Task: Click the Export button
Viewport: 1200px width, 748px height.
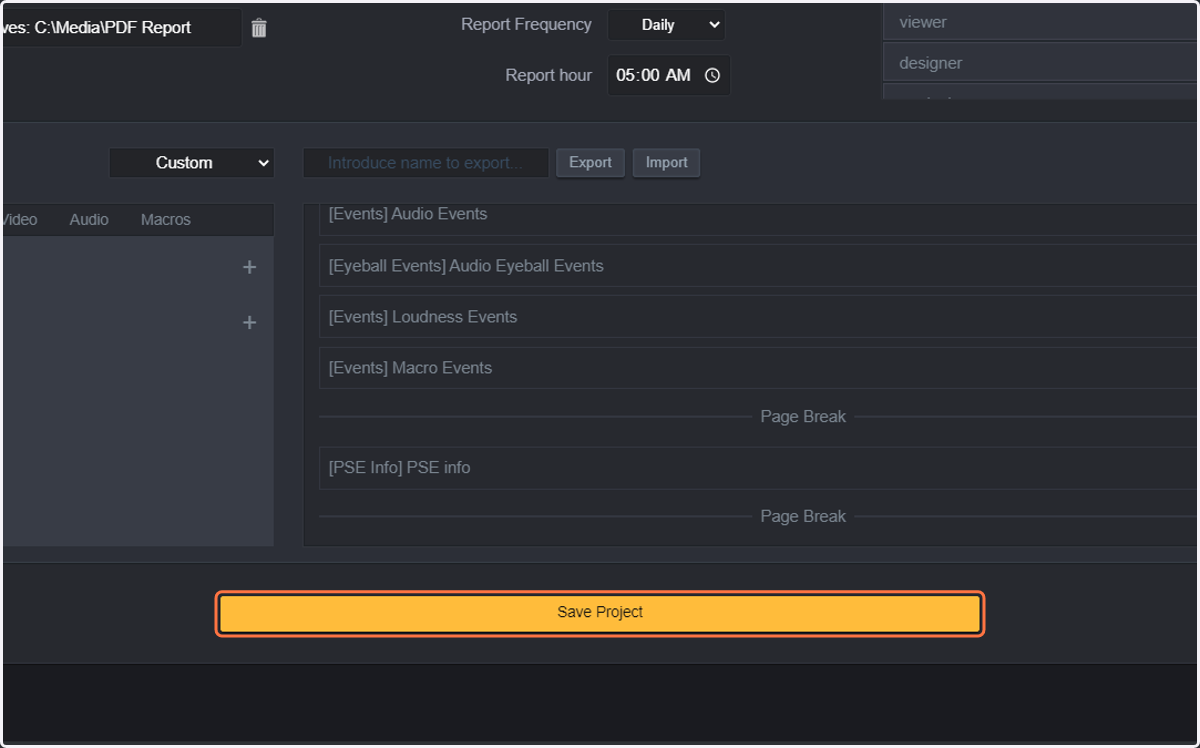Action: pyautogui.click(x=590, y=163)
